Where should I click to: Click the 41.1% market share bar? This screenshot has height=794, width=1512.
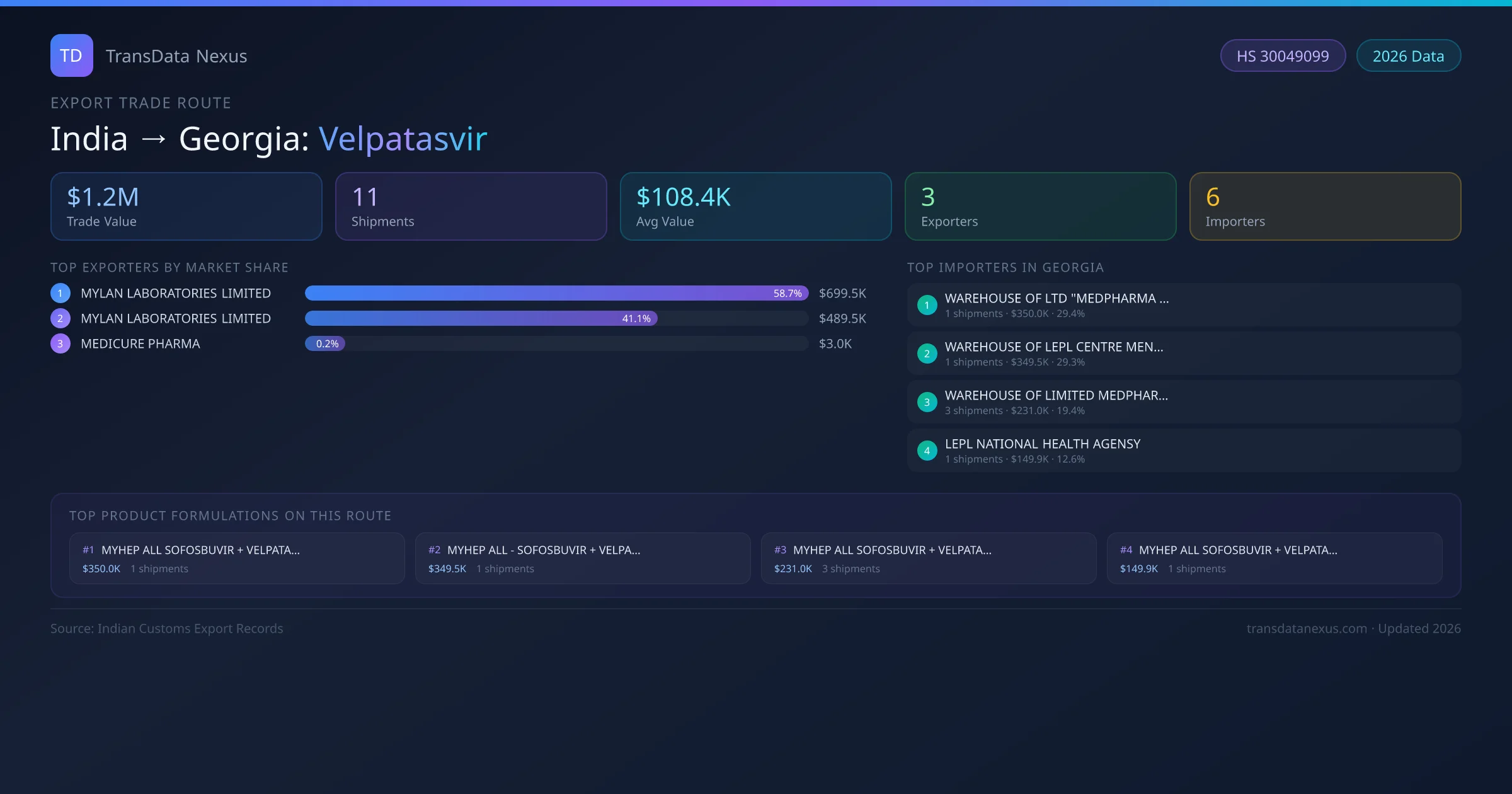[481, 318]
